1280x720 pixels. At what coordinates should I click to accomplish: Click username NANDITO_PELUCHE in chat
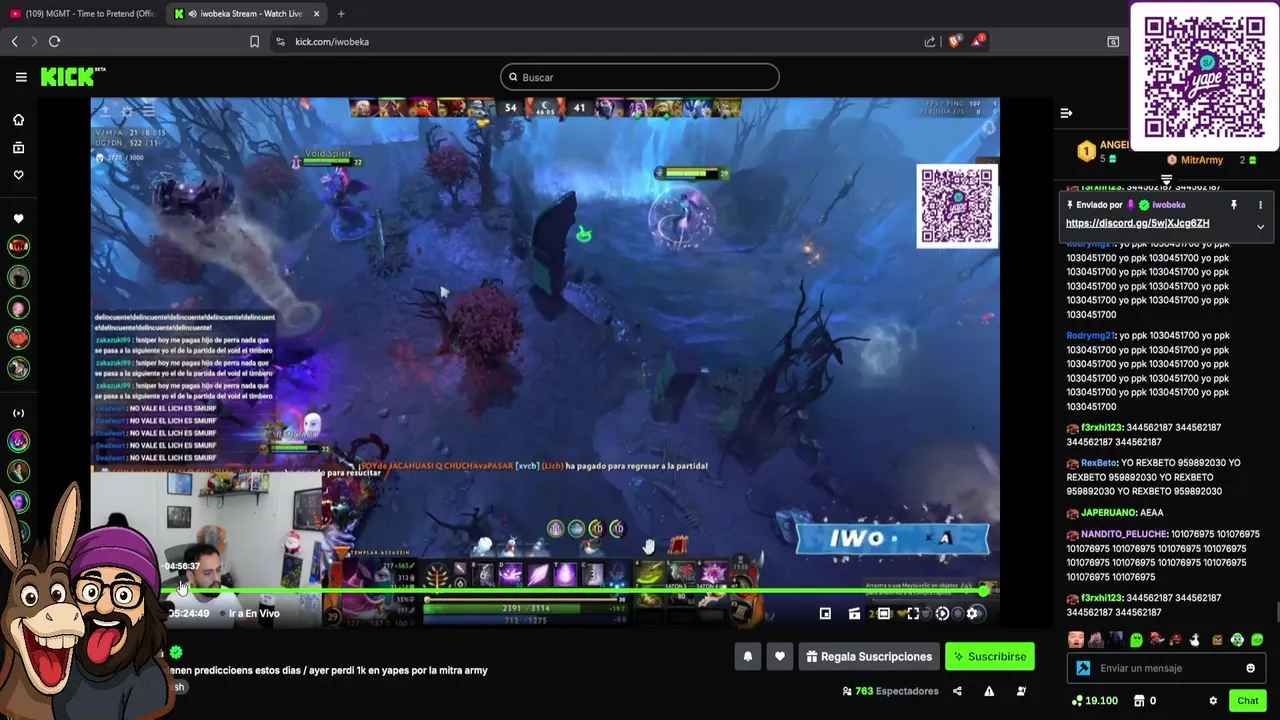click(1124, 534)
